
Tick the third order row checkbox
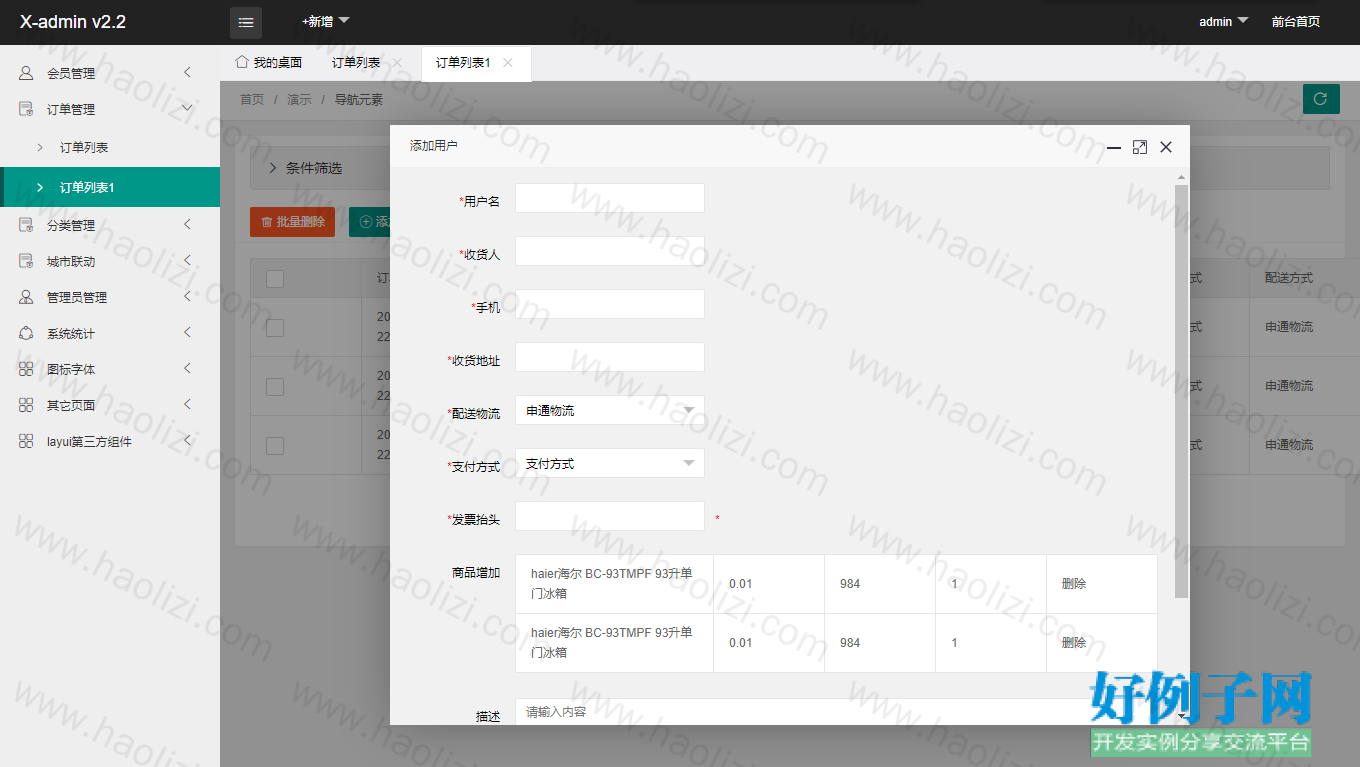pos(275,445)
